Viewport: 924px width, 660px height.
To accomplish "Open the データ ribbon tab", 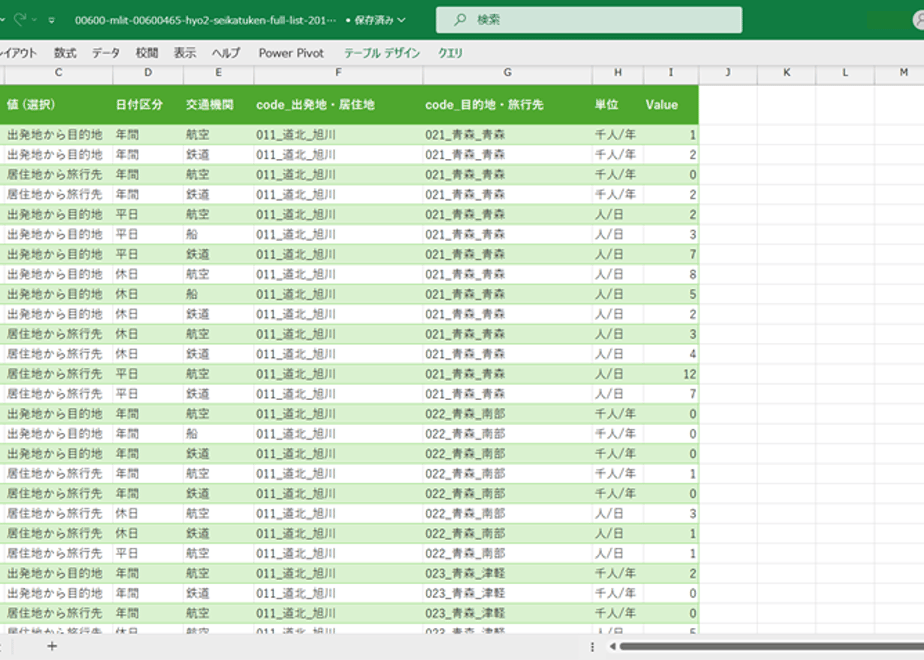I will pos(105,53).
